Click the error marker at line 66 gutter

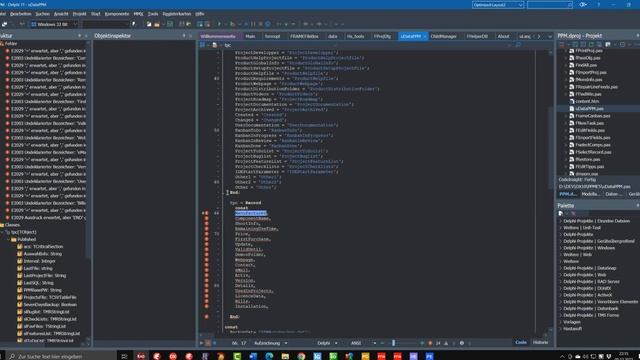(x=206, y=213)
